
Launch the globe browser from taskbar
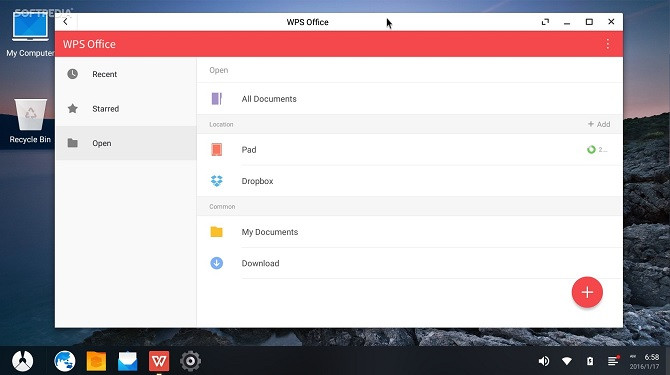tap(65, 361)
